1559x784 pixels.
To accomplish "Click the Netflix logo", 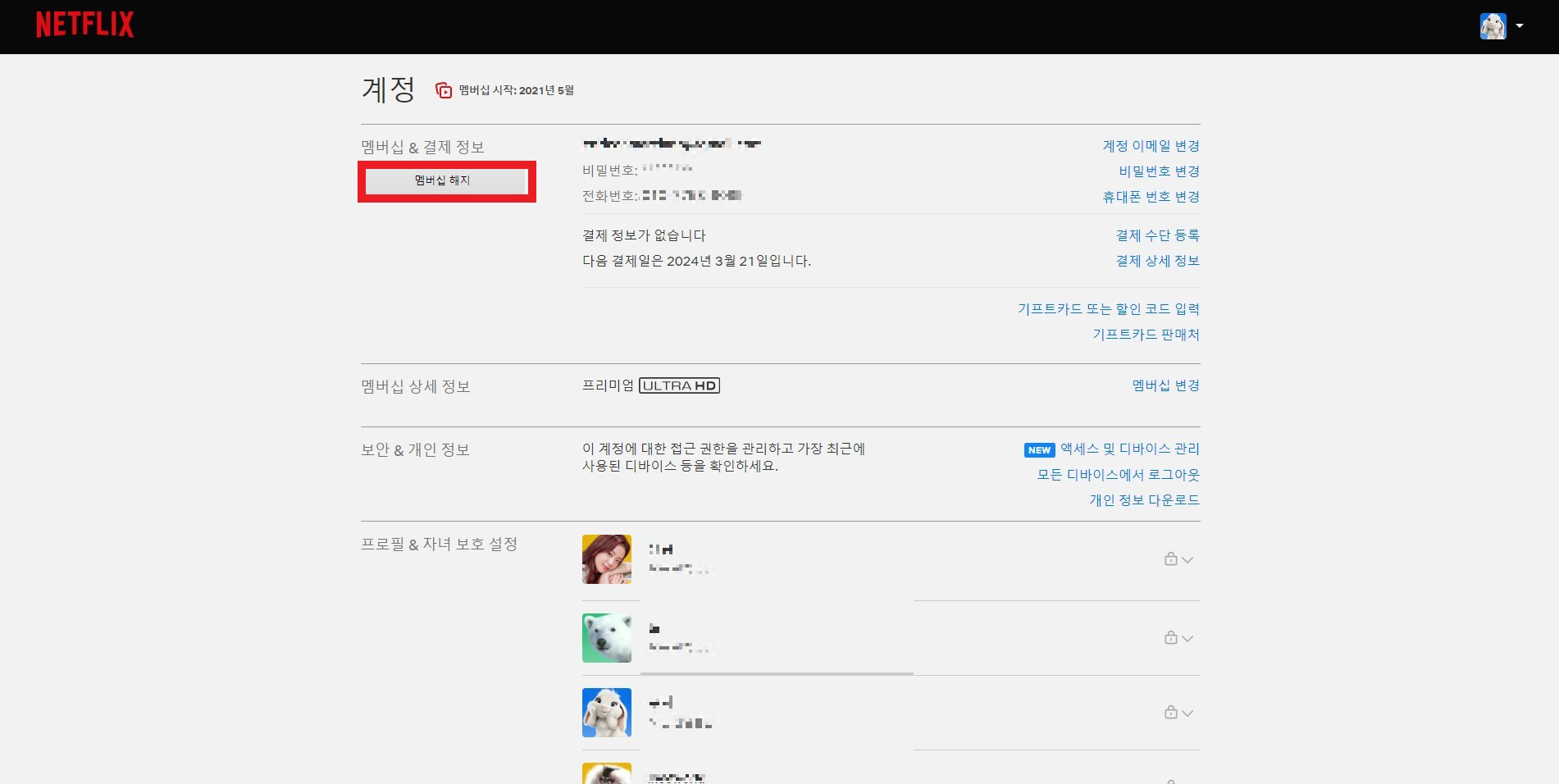I will click(83, 24).
